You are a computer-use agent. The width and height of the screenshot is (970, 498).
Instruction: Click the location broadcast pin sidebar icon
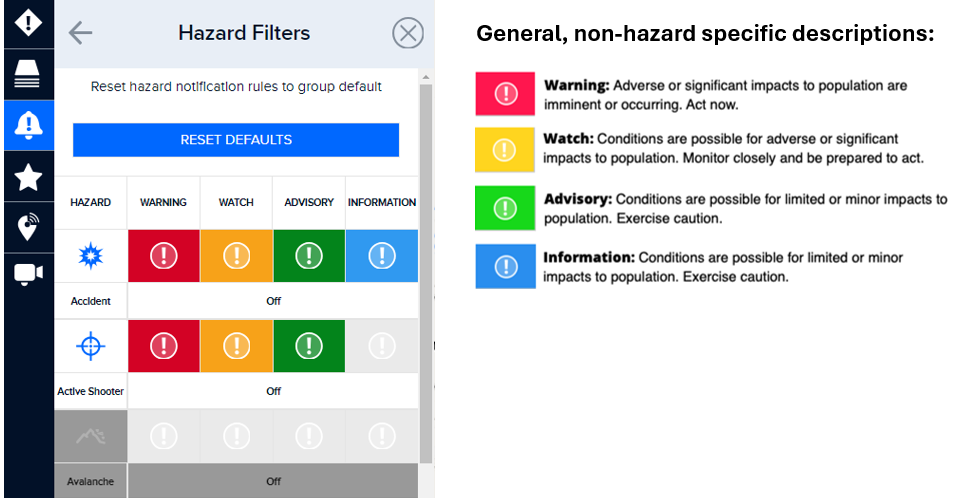27,229
